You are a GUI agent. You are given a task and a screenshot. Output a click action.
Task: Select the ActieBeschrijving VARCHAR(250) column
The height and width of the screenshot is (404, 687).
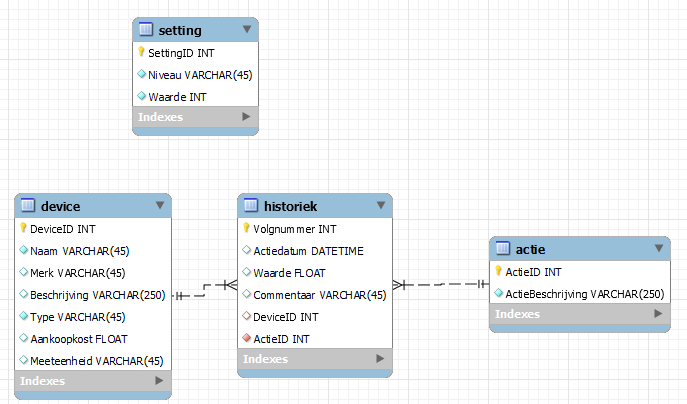585,293
